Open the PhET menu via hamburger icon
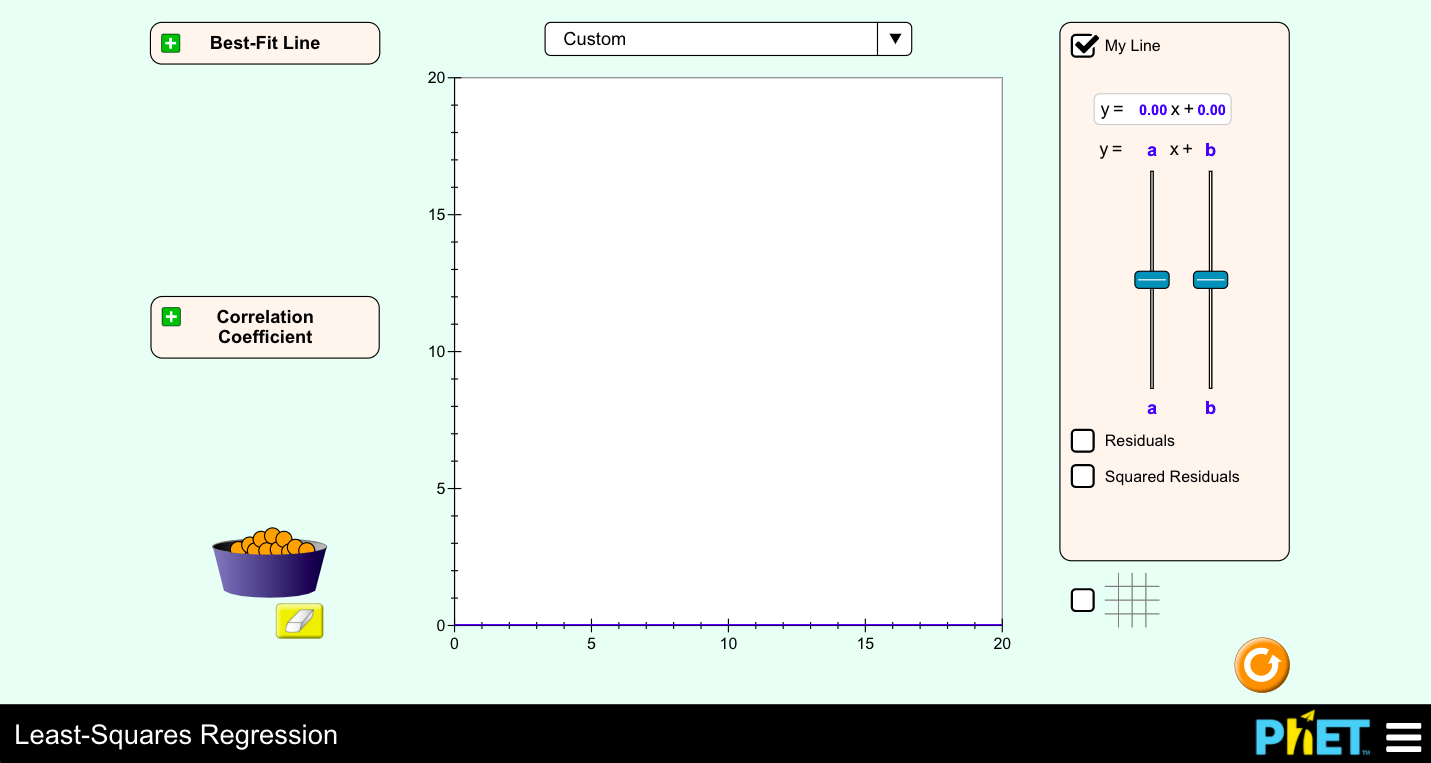Screen dimensions: 1431x763 pyautogui.click(x=1402, y=736)
